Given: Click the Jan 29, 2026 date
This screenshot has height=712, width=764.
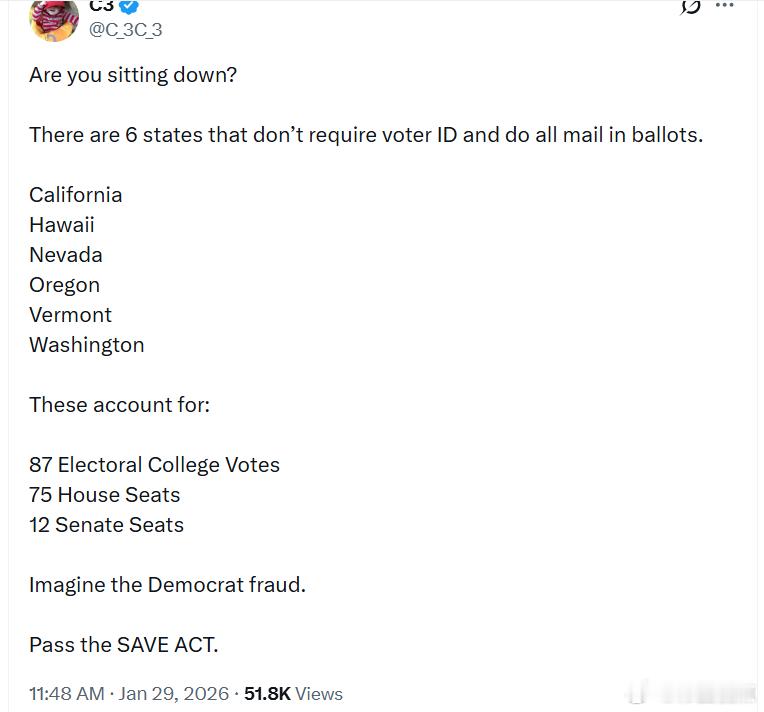Looking at the screenshot, I should (173, 694).
